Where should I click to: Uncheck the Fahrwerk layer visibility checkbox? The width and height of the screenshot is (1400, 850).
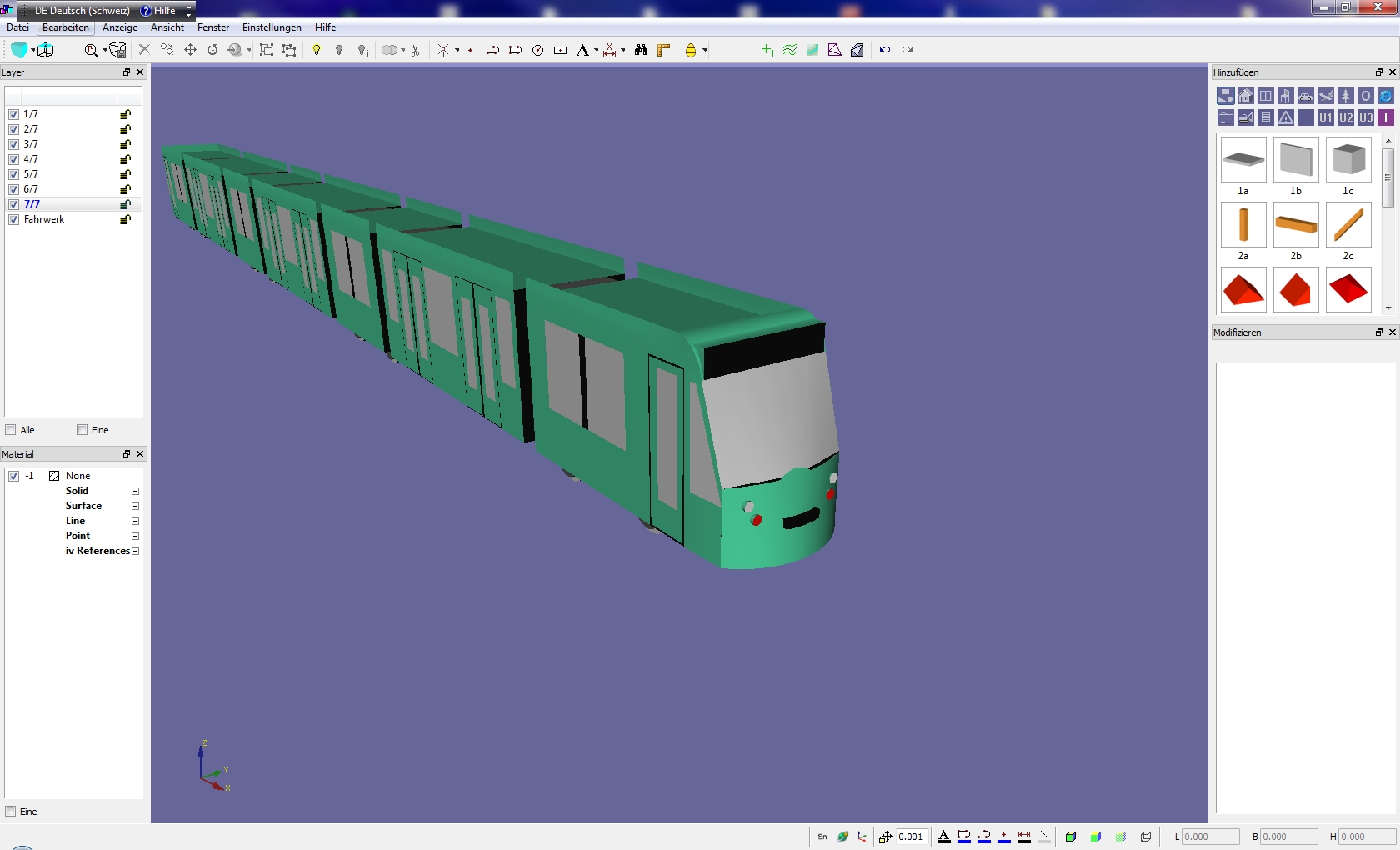click(13, 219)
